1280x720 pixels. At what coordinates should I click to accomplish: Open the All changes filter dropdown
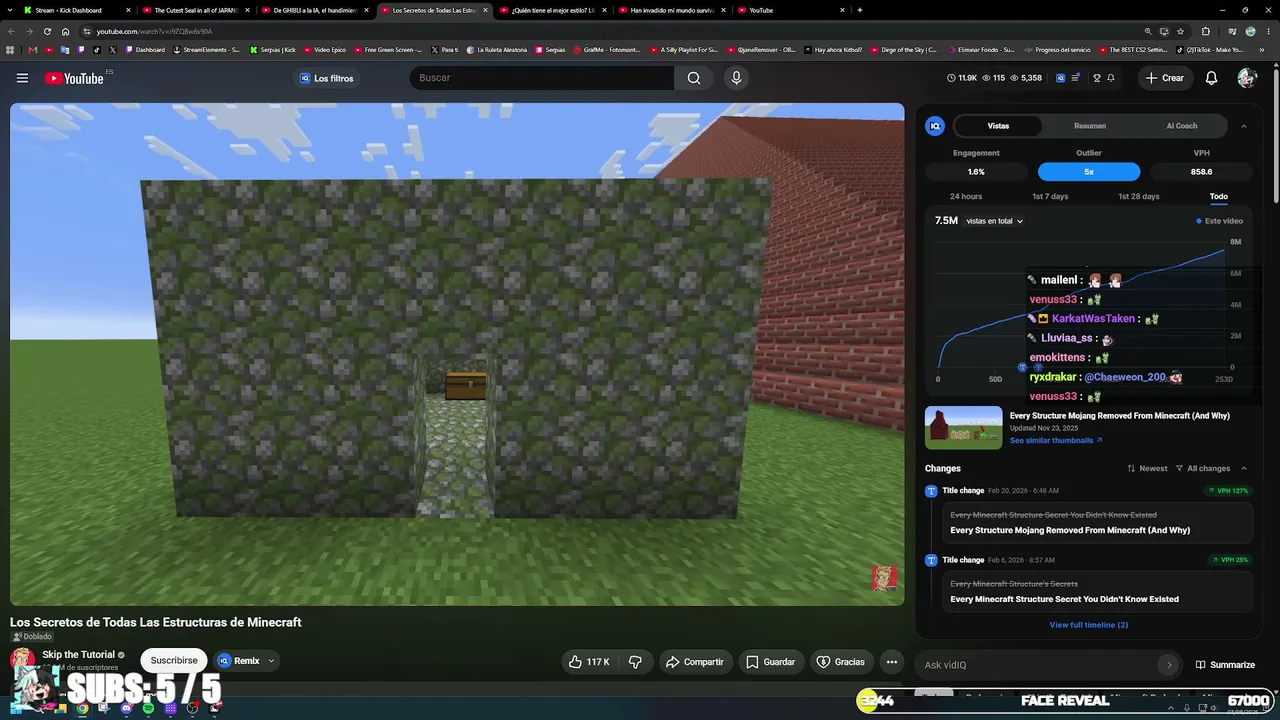(x=1203, y=469)
